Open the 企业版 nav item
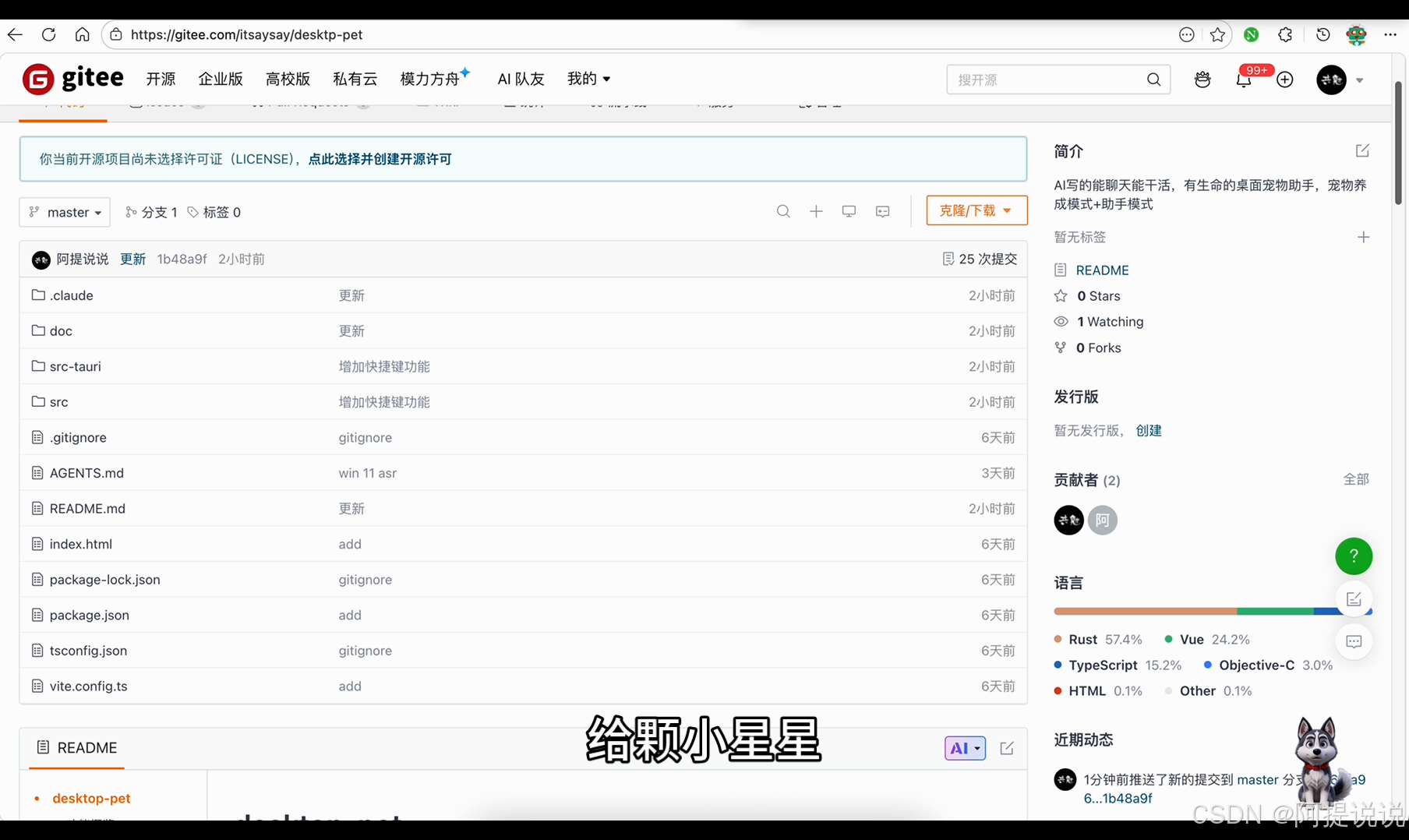The image size is (1409, 840). [x=221, y=79]
